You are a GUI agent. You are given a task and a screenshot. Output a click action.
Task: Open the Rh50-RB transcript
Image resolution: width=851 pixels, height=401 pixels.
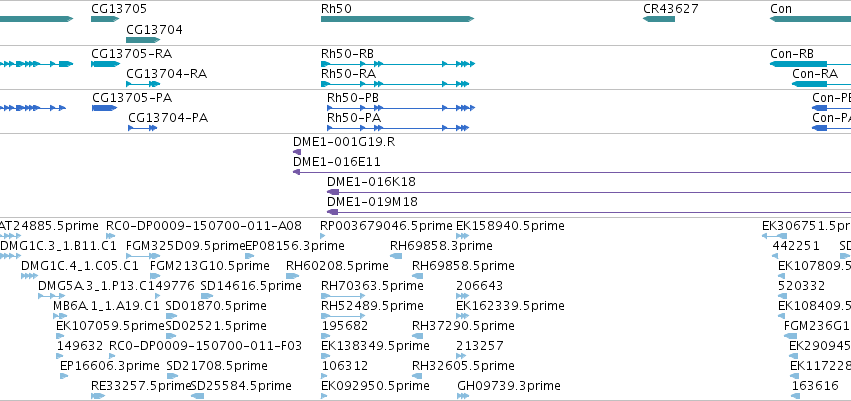click(x=398, y=64)
